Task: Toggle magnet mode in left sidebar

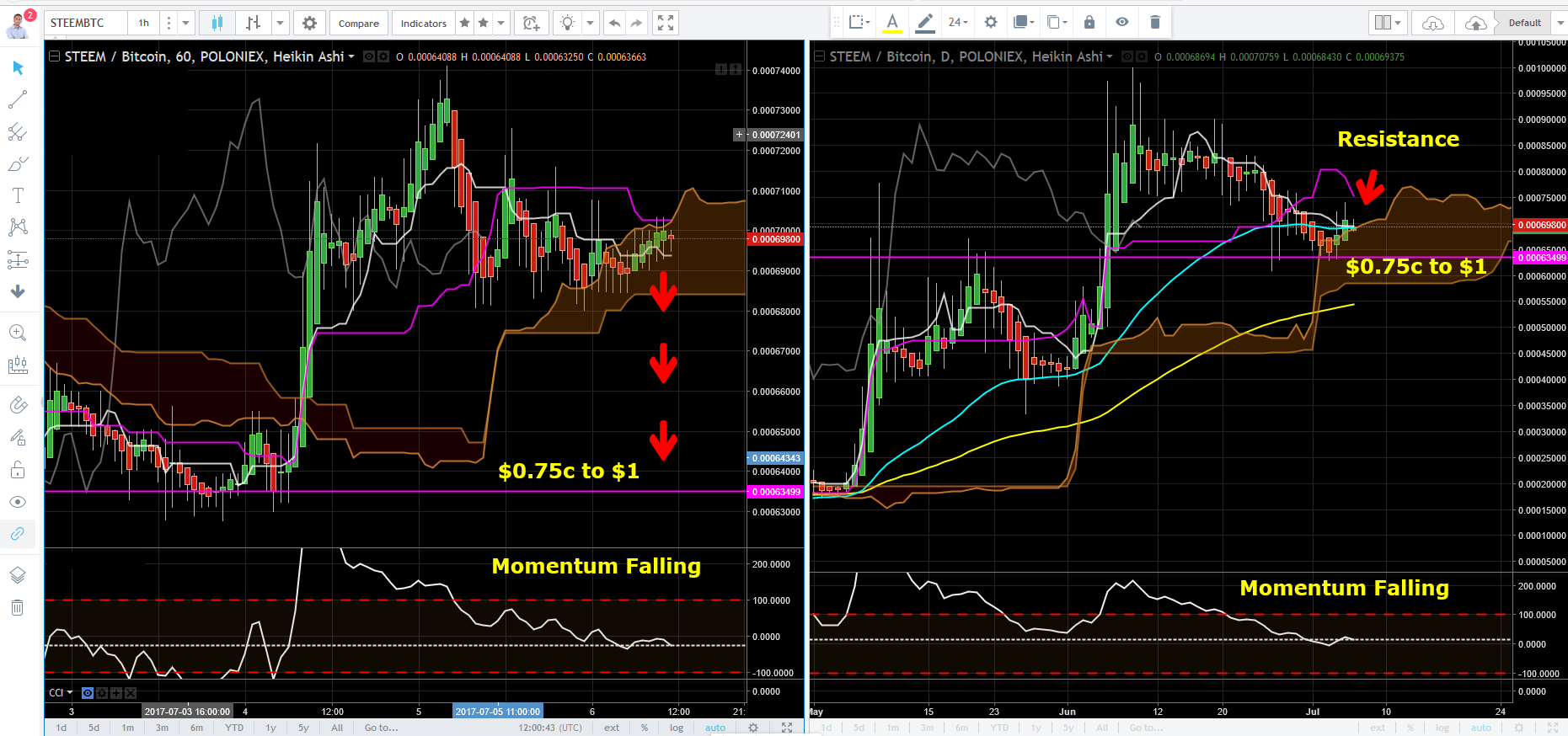Action: click(x=18, y=405)
